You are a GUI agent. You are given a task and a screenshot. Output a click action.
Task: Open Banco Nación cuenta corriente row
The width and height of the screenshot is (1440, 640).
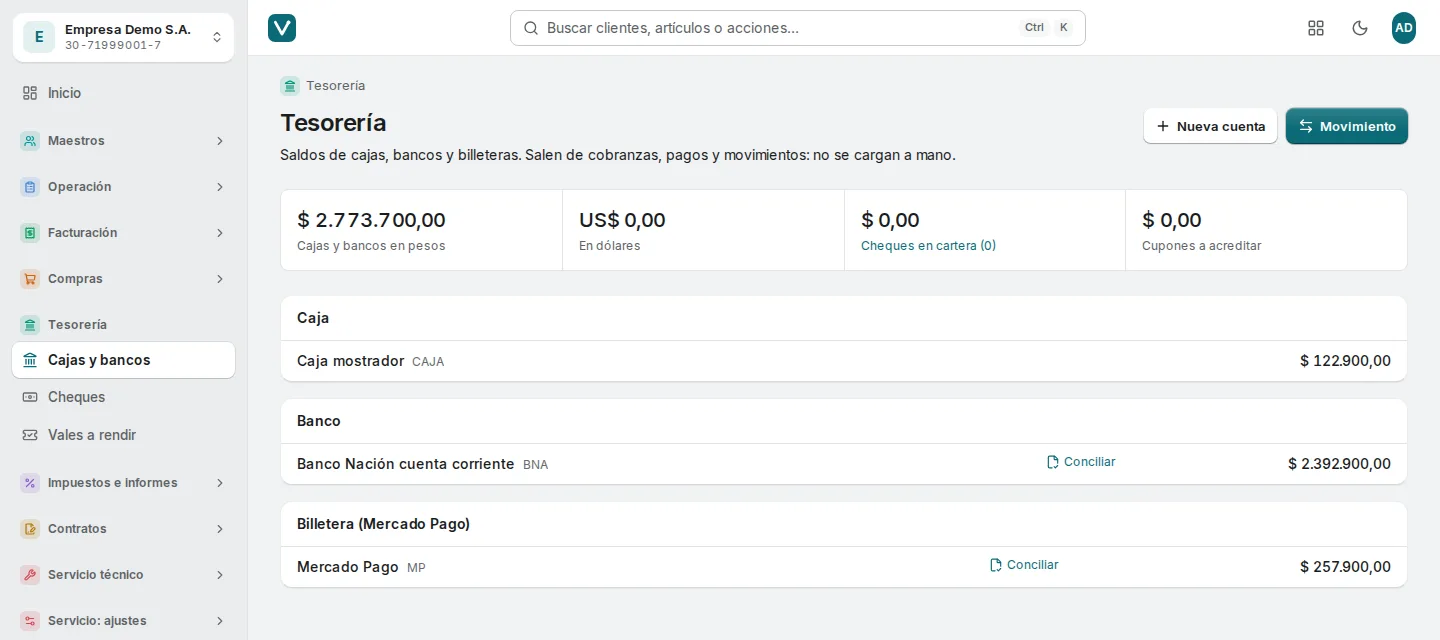click(x=844, y=464)
